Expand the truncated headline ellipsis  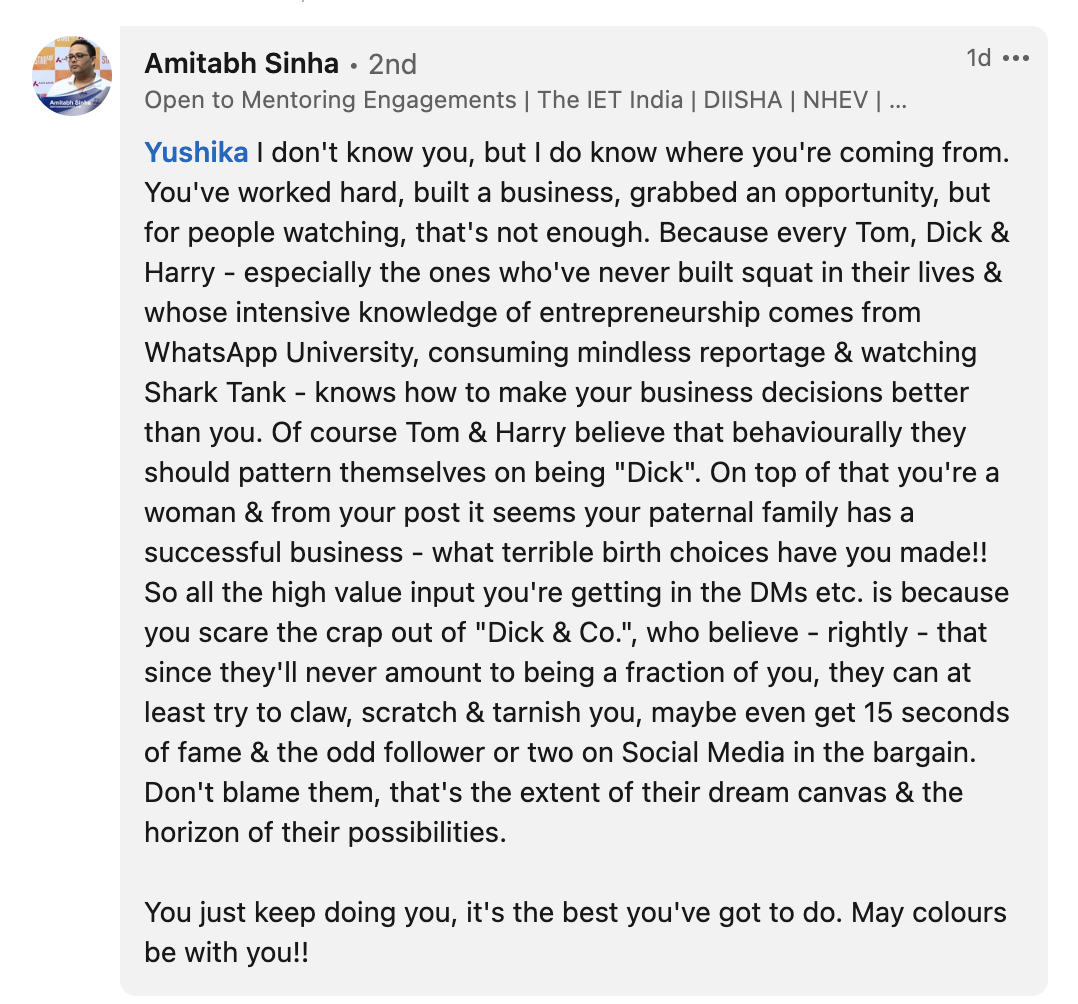coord(898,101)
